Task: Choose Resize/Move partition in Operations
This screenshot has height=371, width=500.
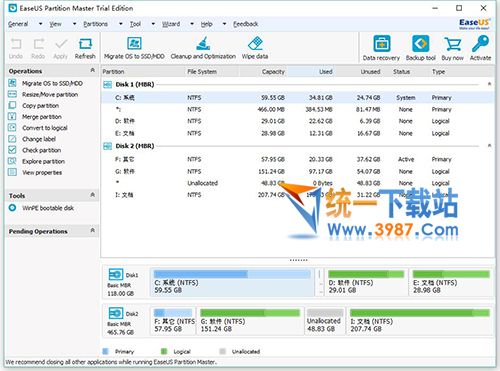Action: (x=50, y=95)
